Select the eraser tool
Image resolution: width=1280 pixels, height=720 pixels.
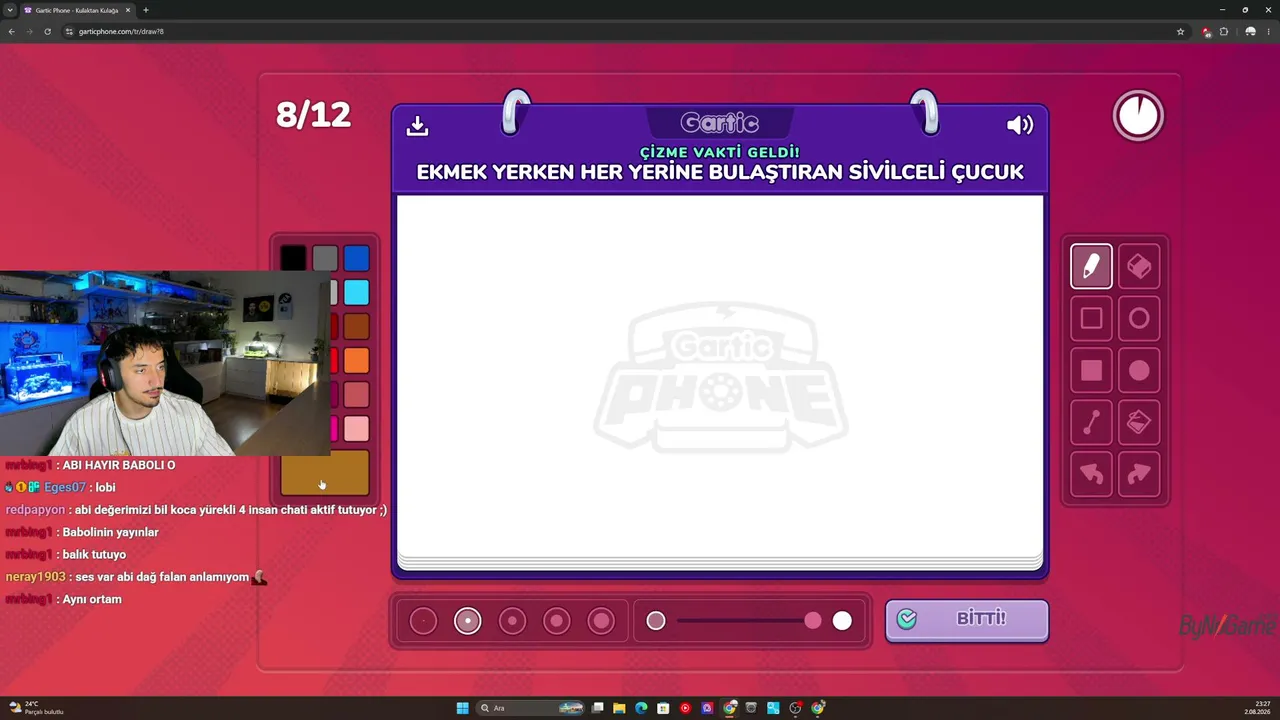coord(1139,267)
